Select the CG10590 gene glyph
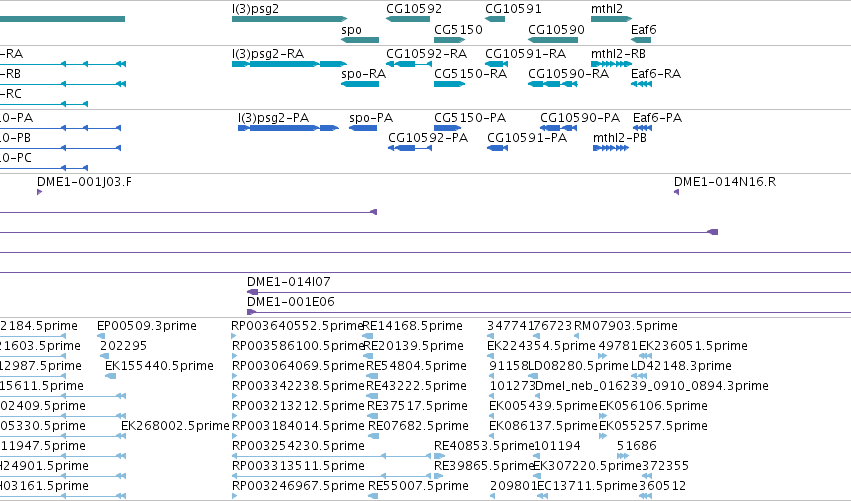Viewport: 851px width, 501px height. 553,40
